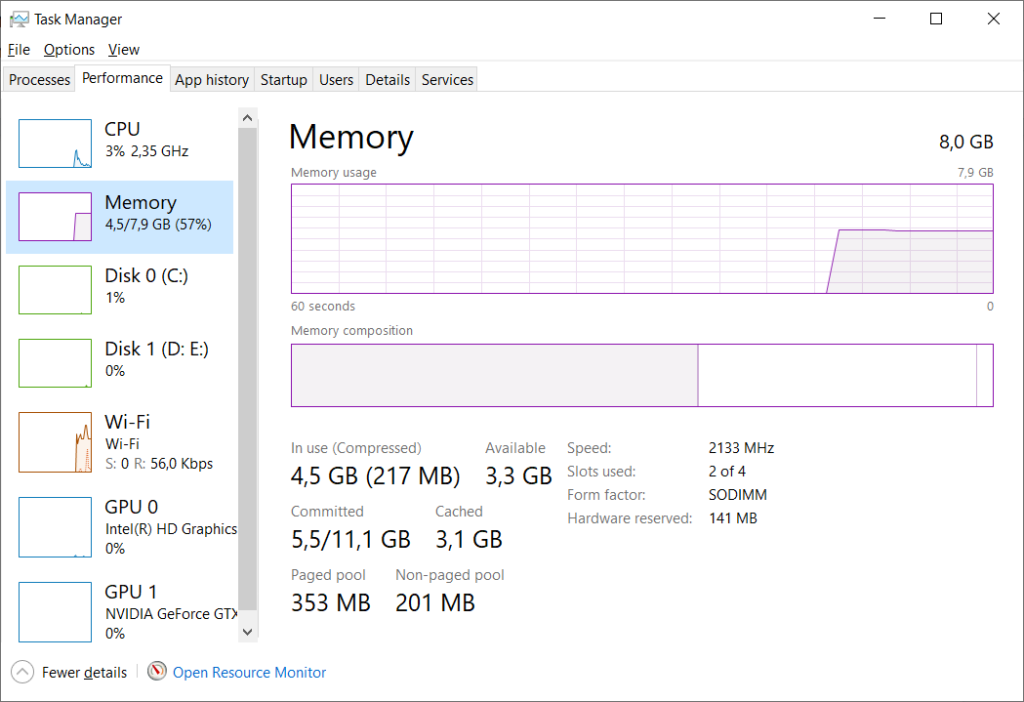Viewport: 1024px width, 702px height.
Task: Switch to the Processes tab
Action: tap(39, 80)
